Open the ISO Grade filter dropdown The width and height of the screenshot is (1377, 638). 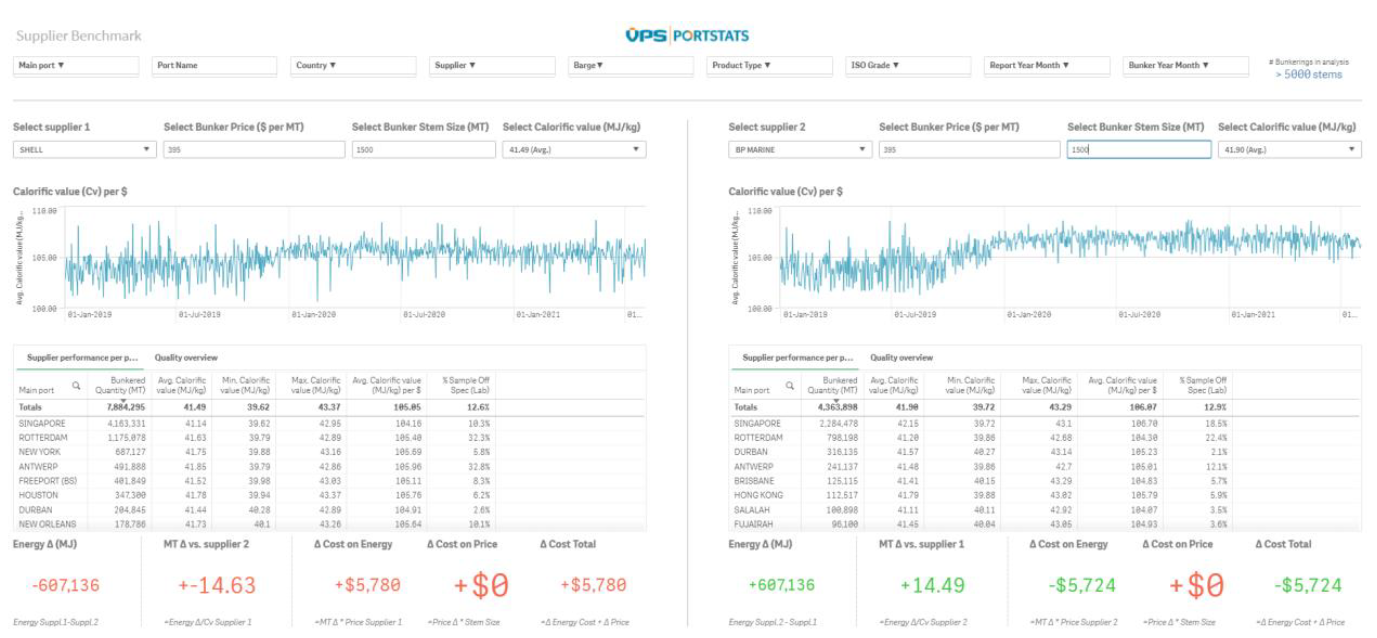[x=907, y=66]
